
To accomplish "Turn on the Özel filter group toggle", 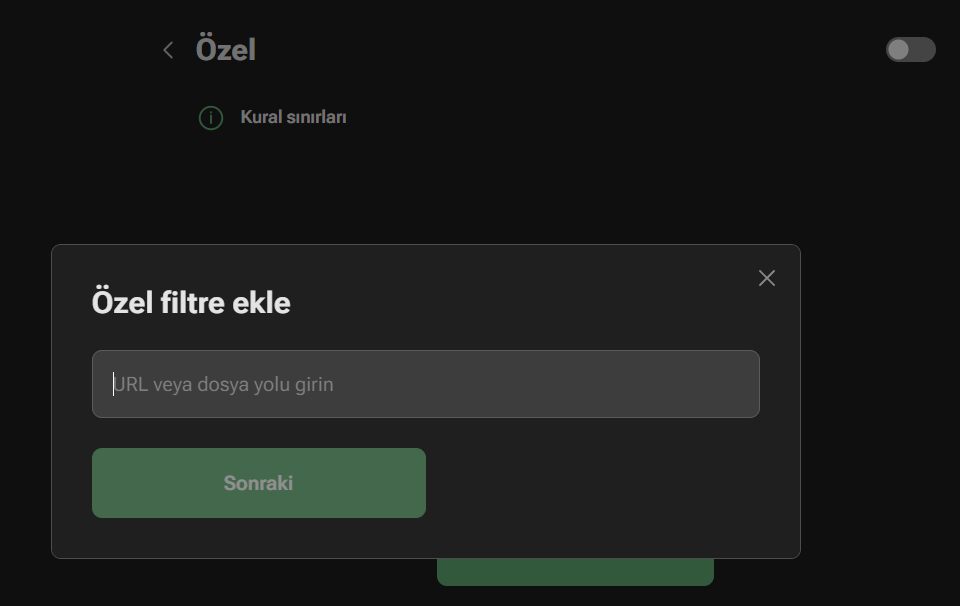I will point(910,50).
